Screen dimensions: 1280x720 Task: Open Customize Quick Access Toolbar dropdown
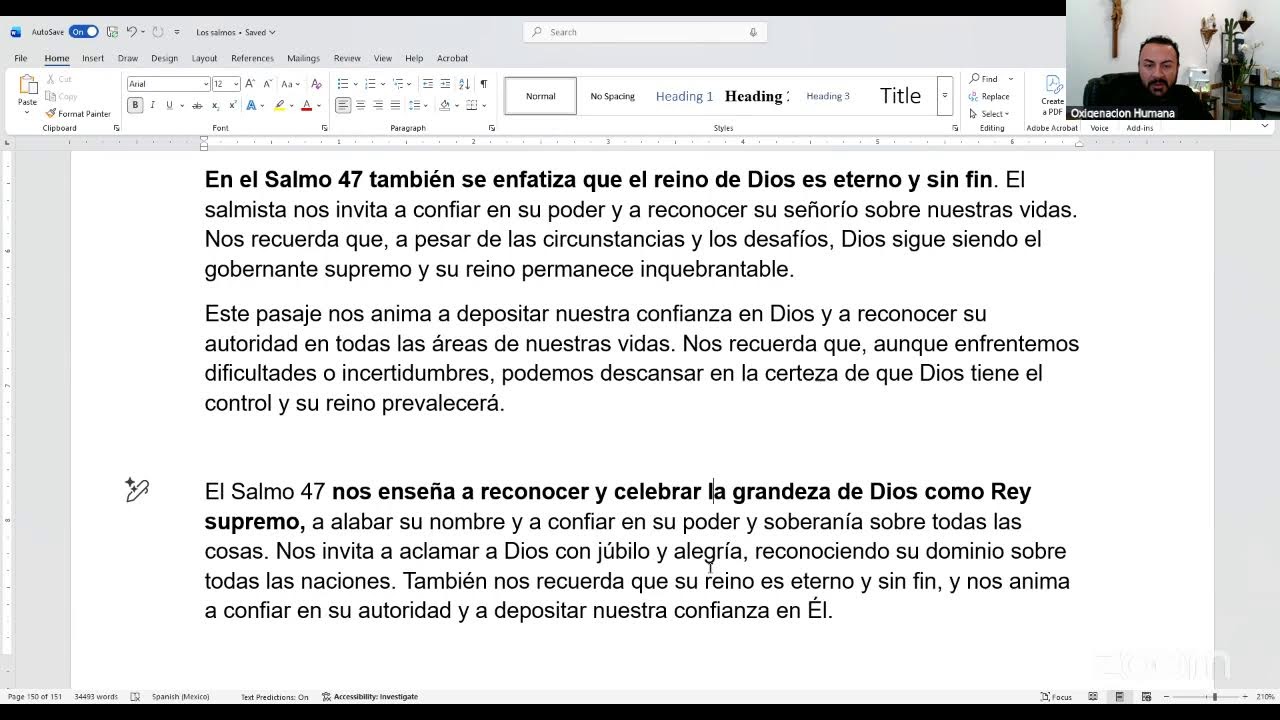tap(177, 32)
